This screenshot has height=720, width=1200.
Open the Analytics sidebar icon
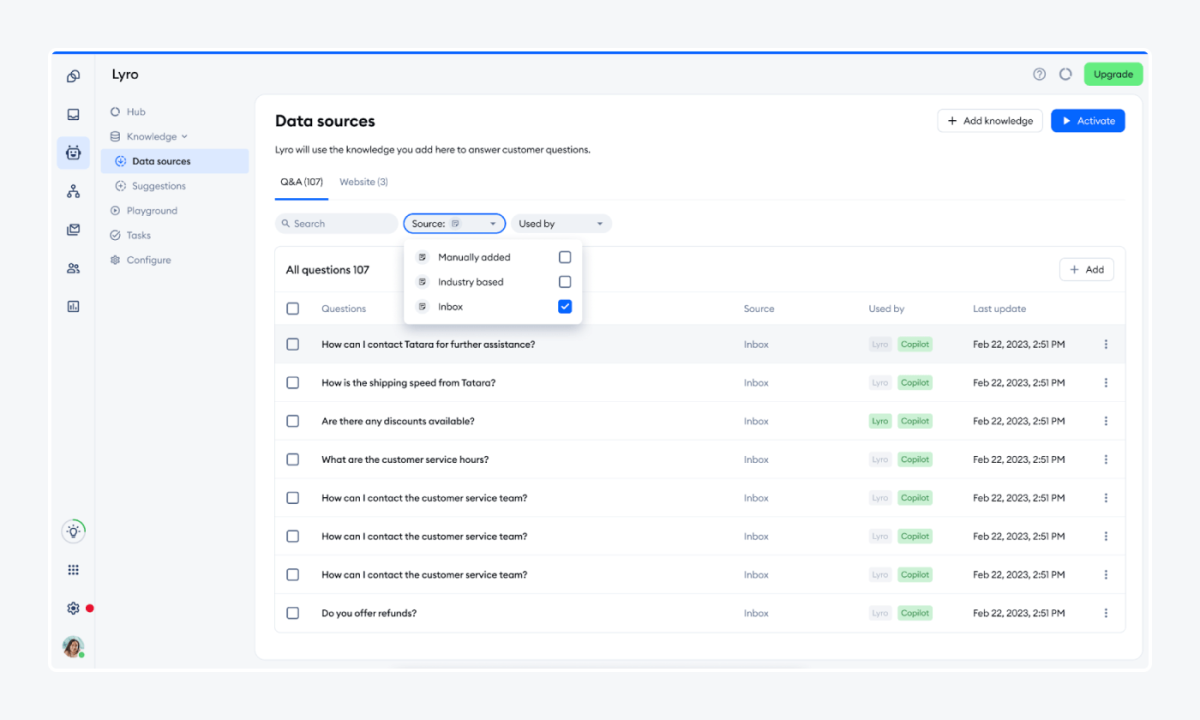pos(73,305)
